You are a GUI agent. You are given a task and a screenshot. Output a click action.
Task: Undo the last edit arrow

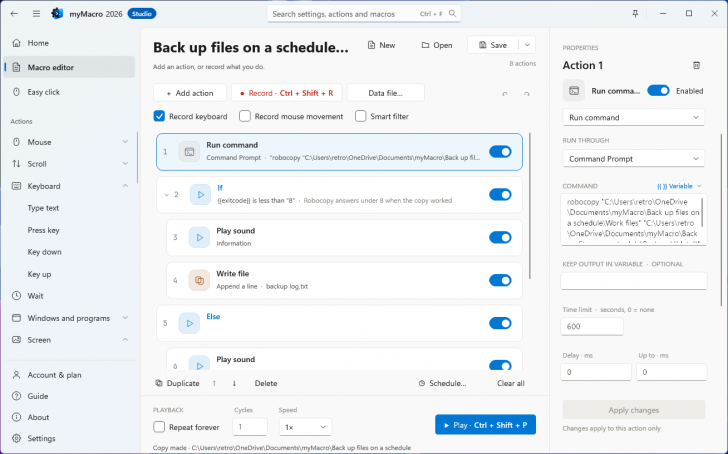tap(505, 94)
